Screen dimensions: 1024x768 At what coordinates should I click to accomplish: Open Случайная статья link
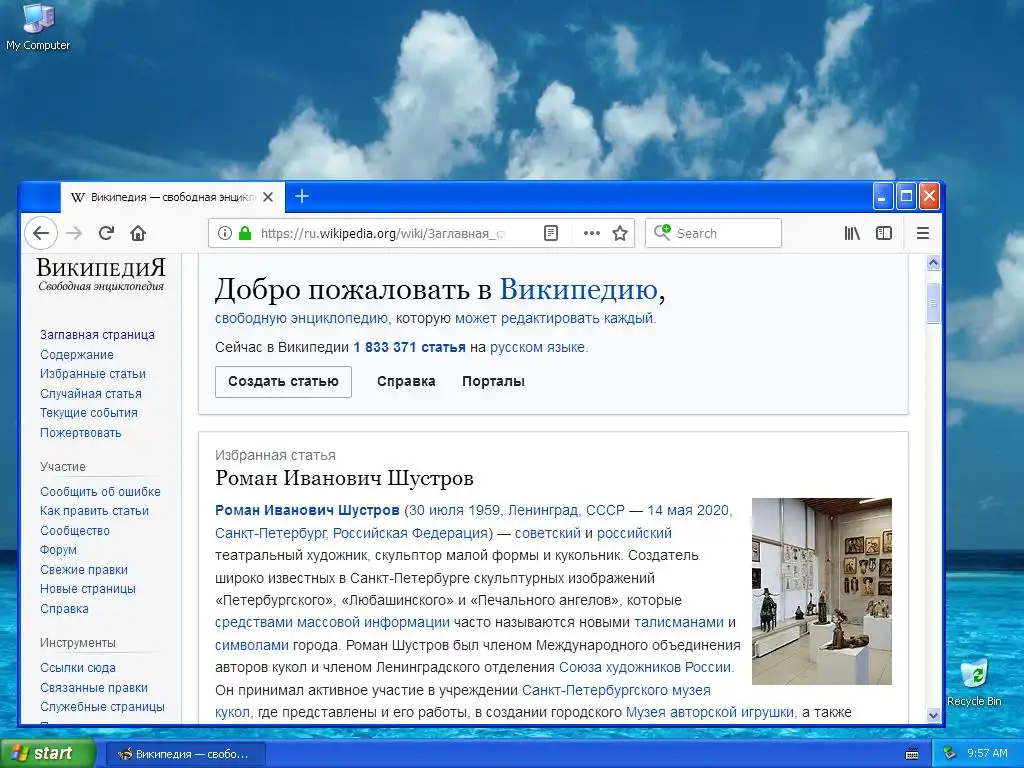[91, 393]
